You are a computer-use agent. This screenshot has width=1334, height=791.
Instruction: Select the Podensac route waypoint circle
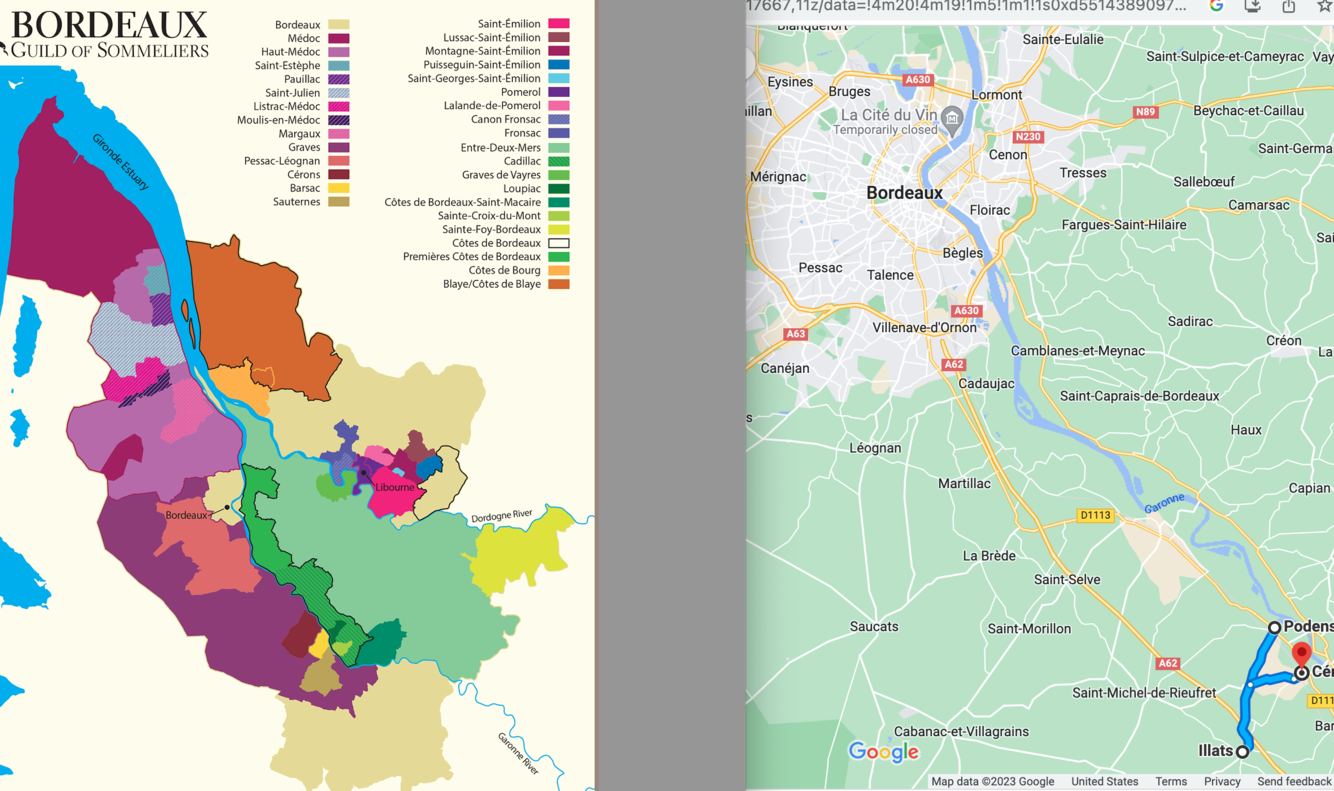click(1274, 628)
